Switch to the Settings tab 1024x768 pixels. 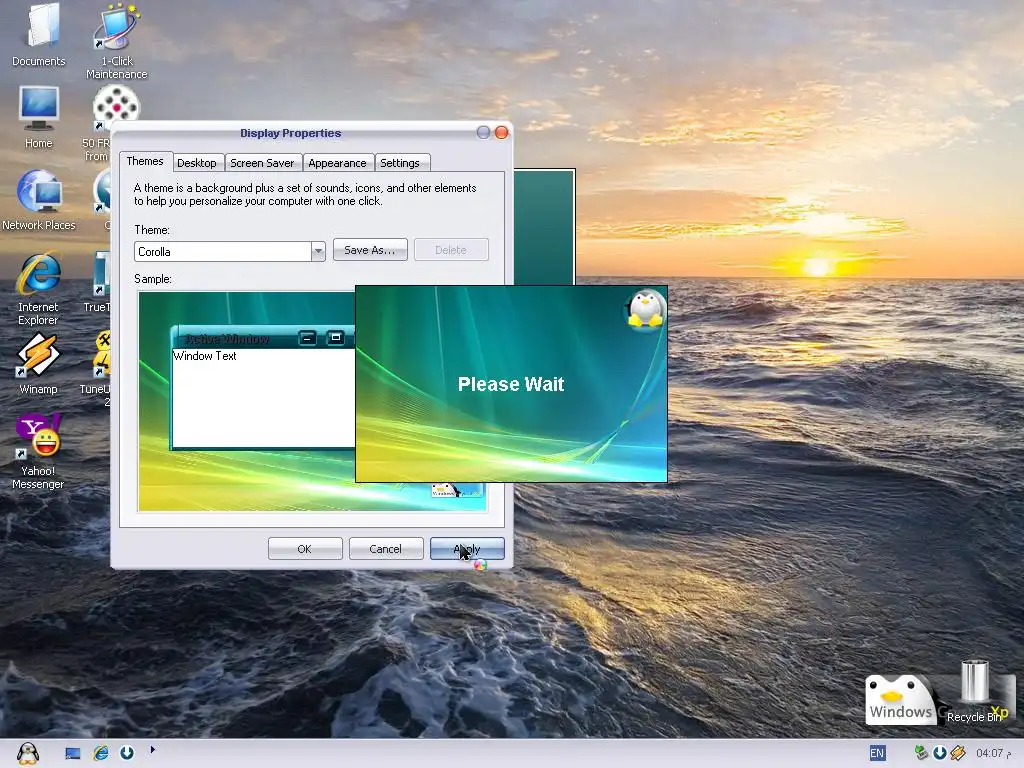pyautogui.click(x=400, y=163)
